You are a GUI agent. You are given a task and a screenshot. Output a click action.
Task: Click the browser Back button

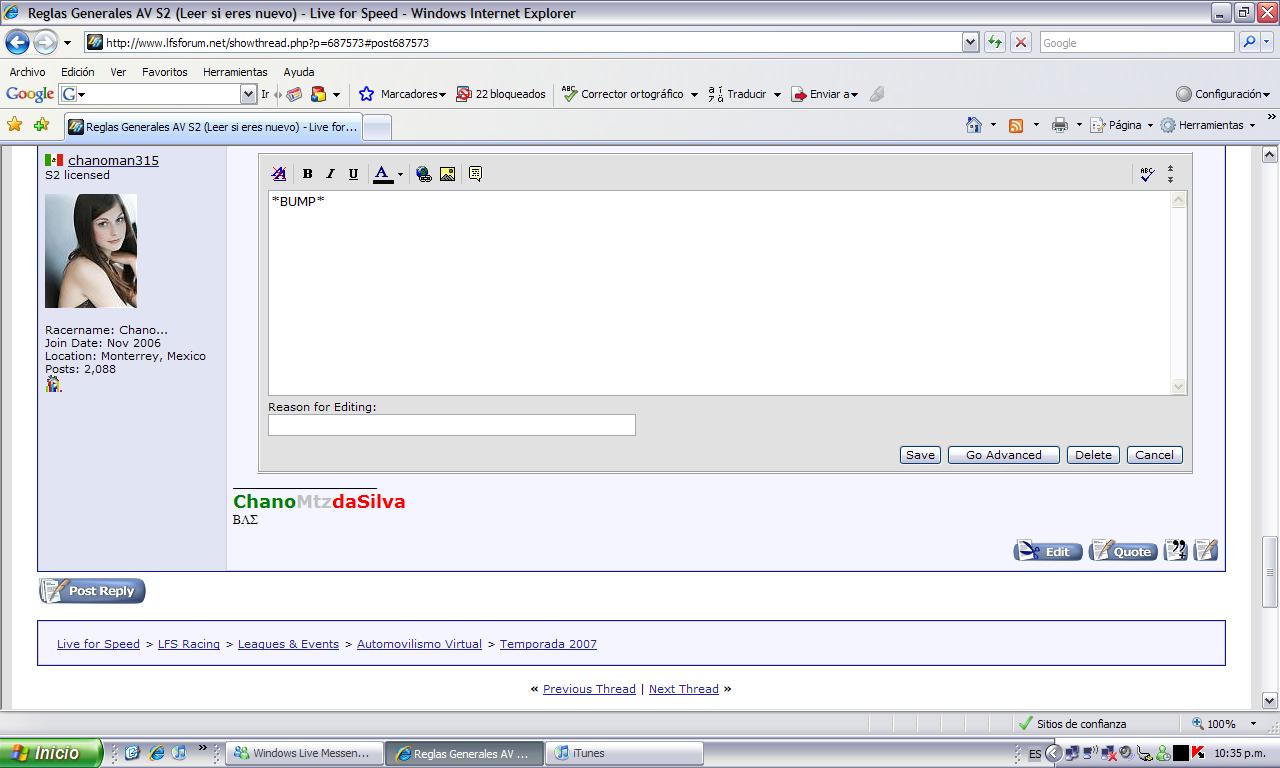point(17,42)
